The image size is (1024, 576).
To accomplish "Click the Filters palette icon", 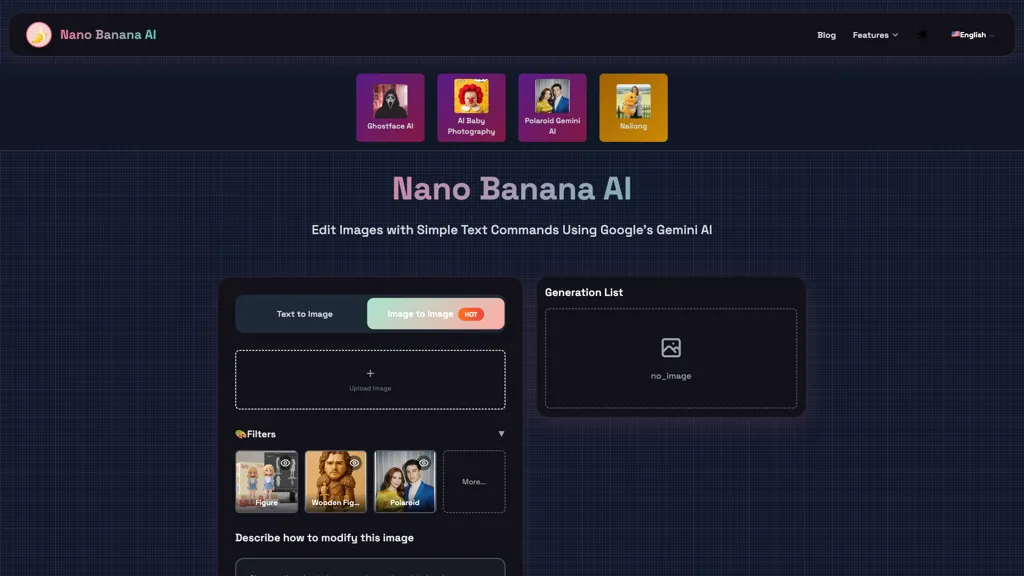I will 240,434.
